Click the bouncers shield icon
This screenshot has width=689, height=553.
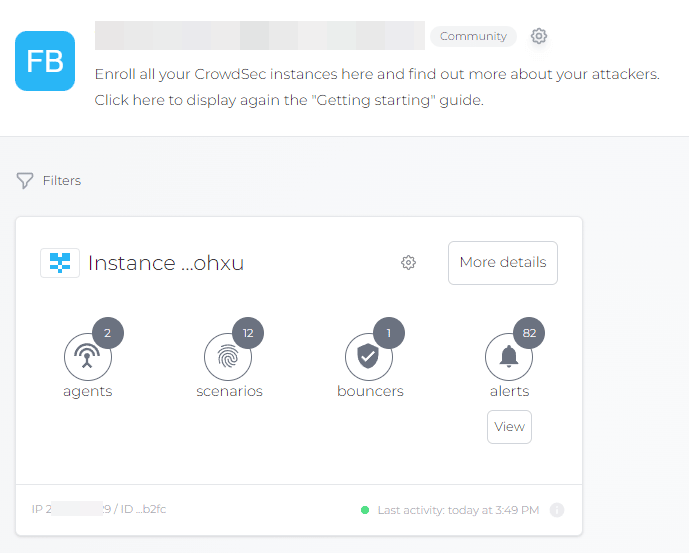pyautogui.click(x=369, y=357)
